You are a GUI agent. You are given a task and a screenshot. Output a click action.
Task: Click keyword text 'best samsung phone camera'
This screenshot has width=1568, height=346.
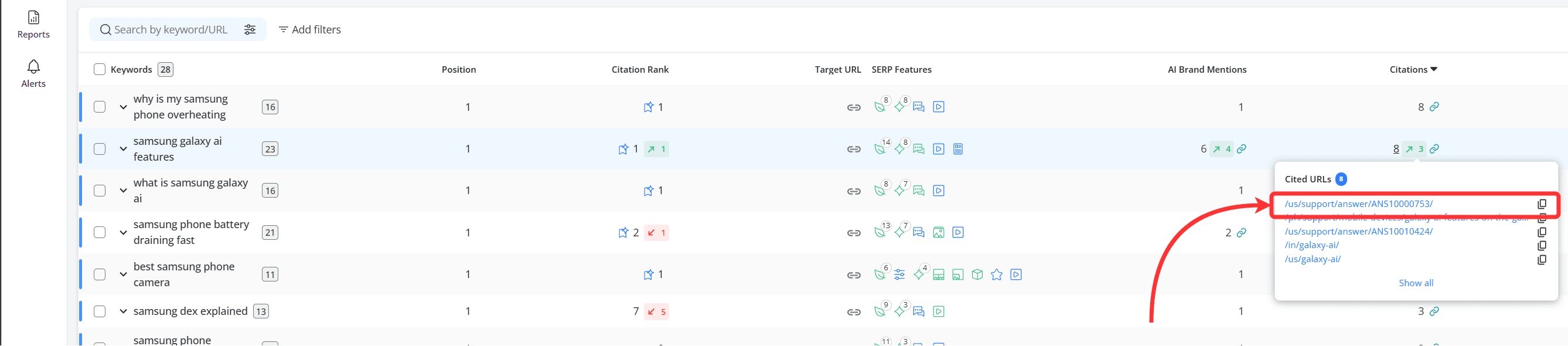pyautogui.click(x=183, y=274)
